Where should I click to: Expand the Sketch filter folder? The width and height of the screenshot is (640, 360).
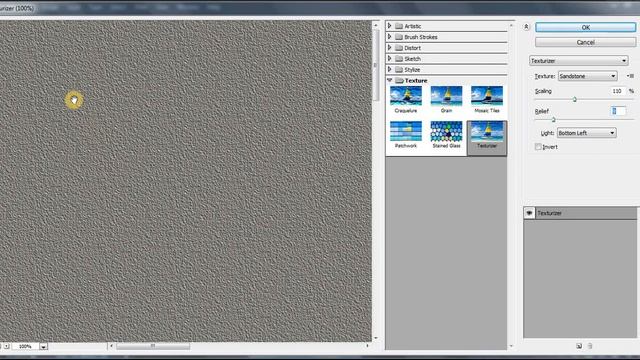tap(389, 58)
